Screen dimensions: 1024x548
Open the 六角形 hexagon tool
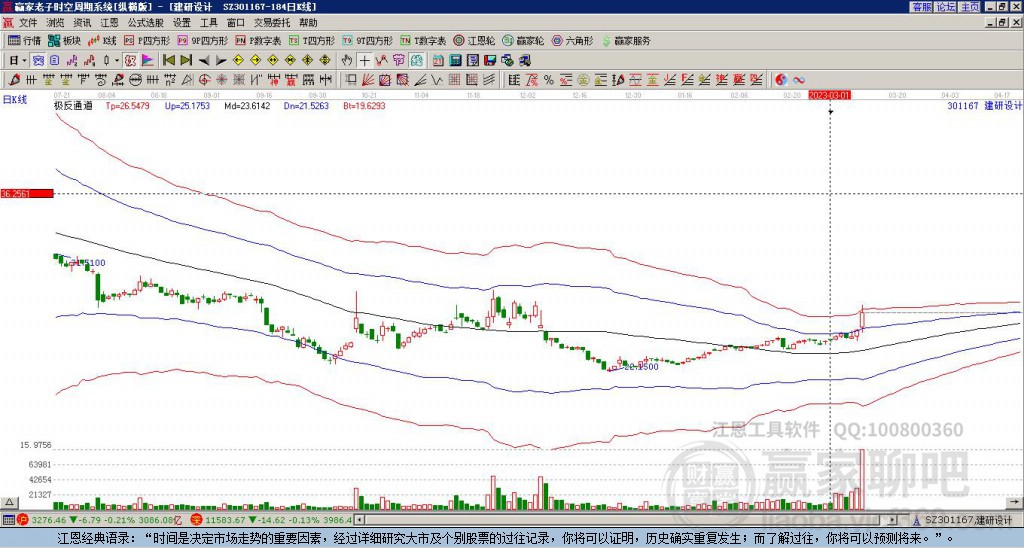tap(572, 40)
